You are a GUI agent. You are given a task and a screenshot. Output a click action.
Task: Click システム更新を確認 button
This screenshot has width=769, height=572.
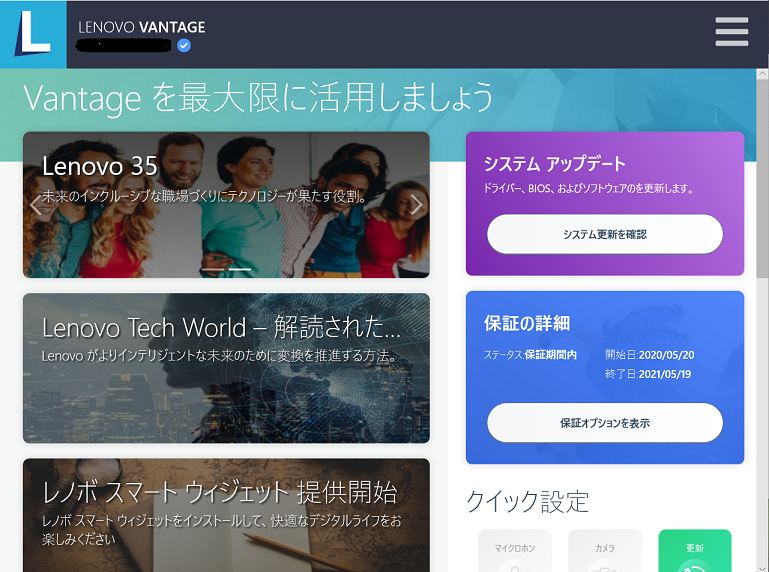[605, 234]
